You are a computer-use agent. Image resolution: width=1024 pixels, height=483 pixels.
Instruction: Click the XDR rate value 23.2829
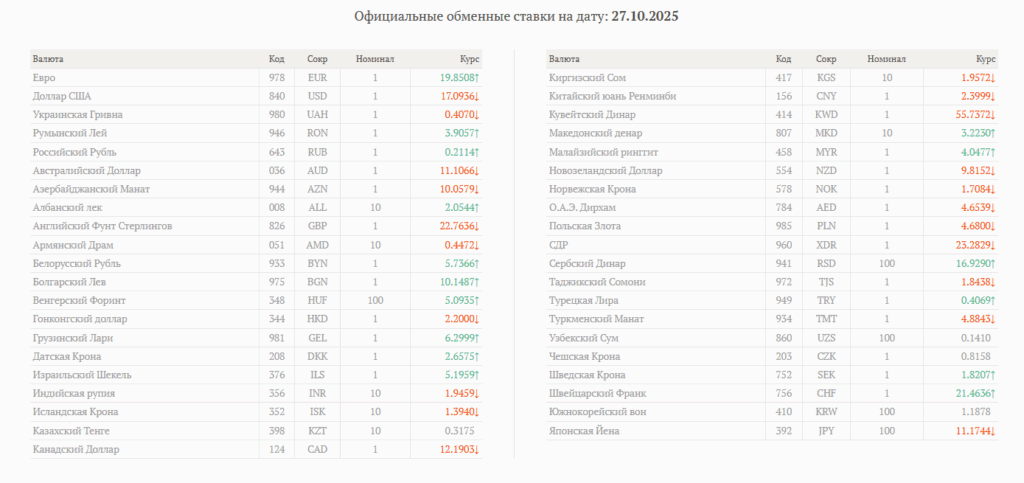[966, 245]
